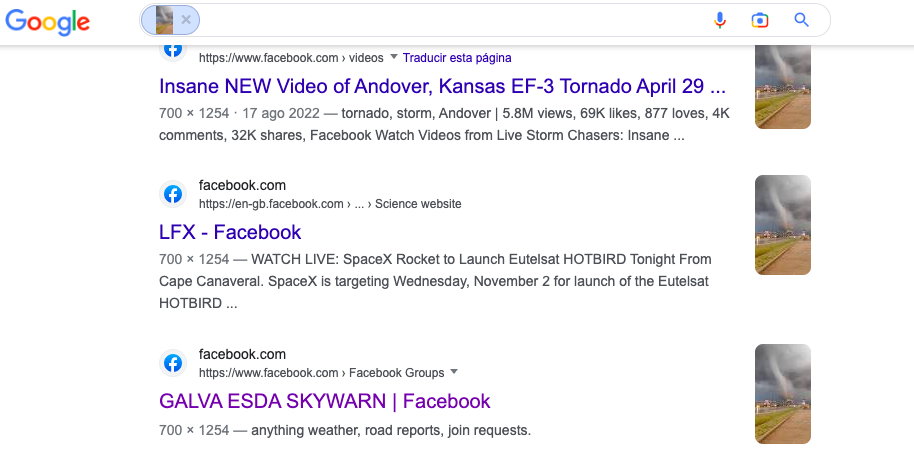Open thumbnail beside GALVA ESDA SKYWARN result

pos(783,394)
